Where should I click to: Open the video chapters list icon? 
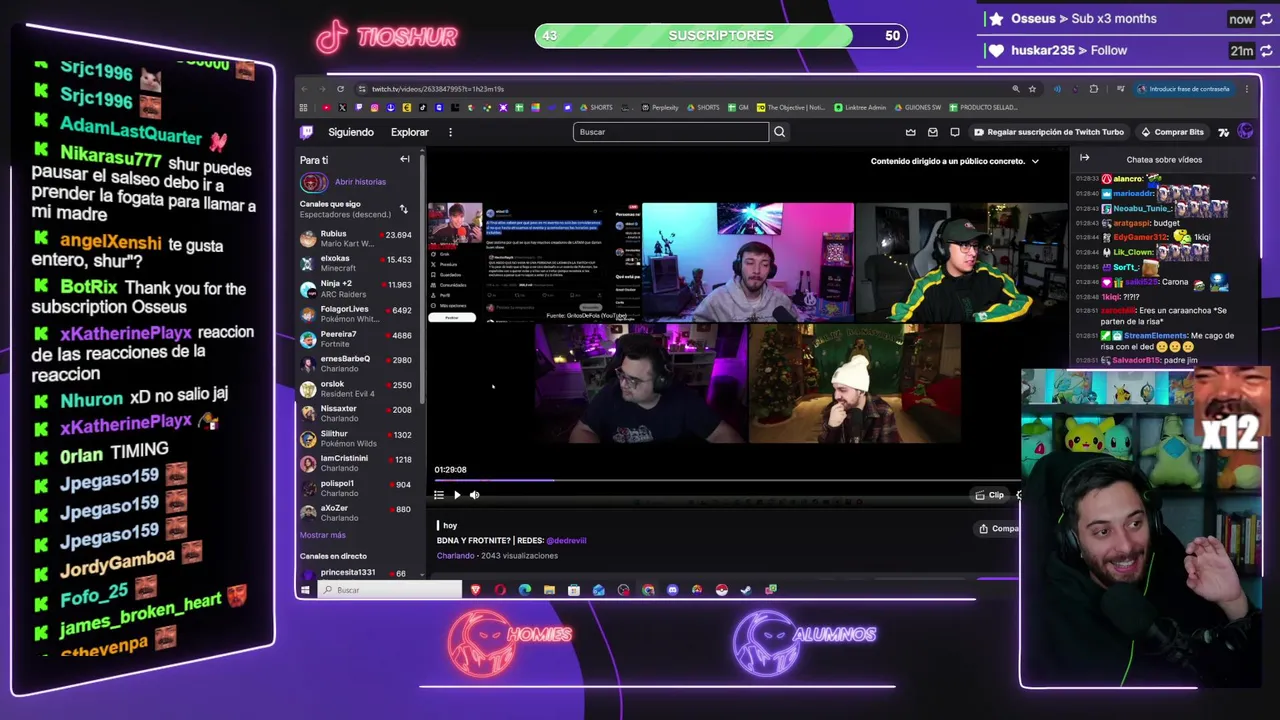[439, 495]
